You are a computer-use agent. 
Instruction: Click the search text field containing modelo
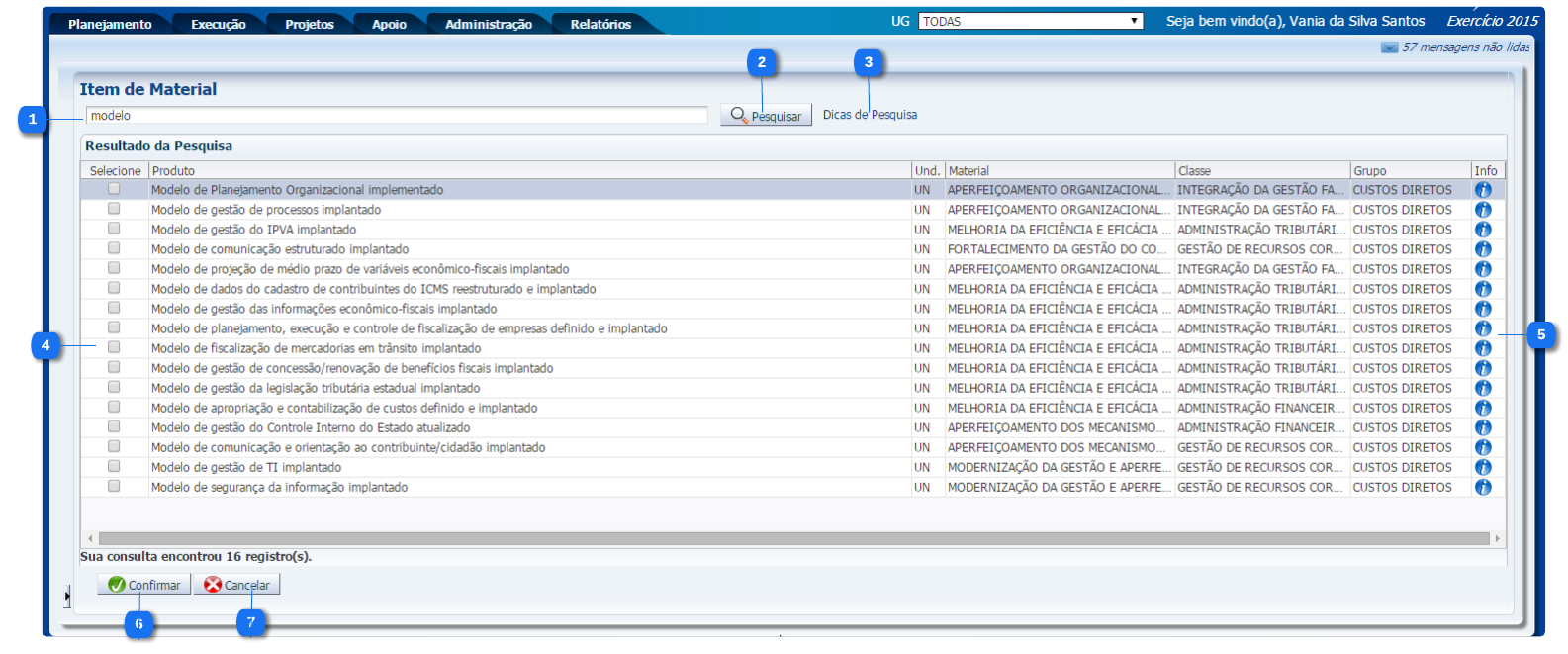click(396, 116)
